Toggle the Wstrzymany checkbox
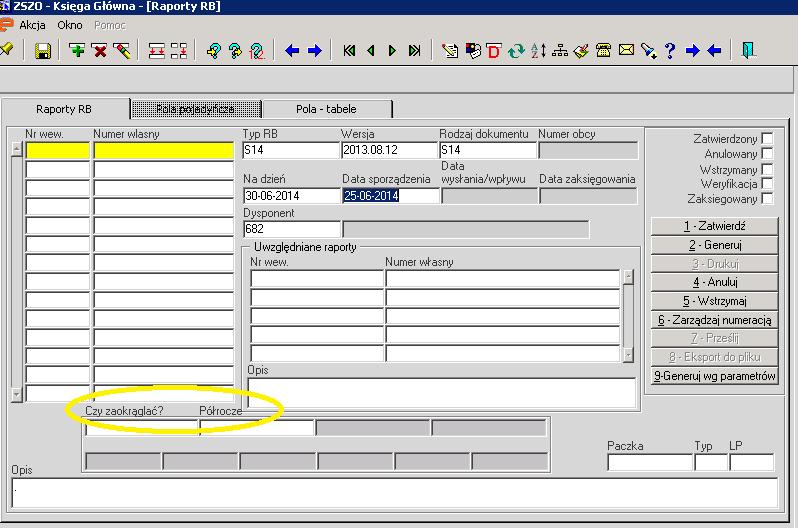Viewport: 798px width, 528px height. (767, 169)
